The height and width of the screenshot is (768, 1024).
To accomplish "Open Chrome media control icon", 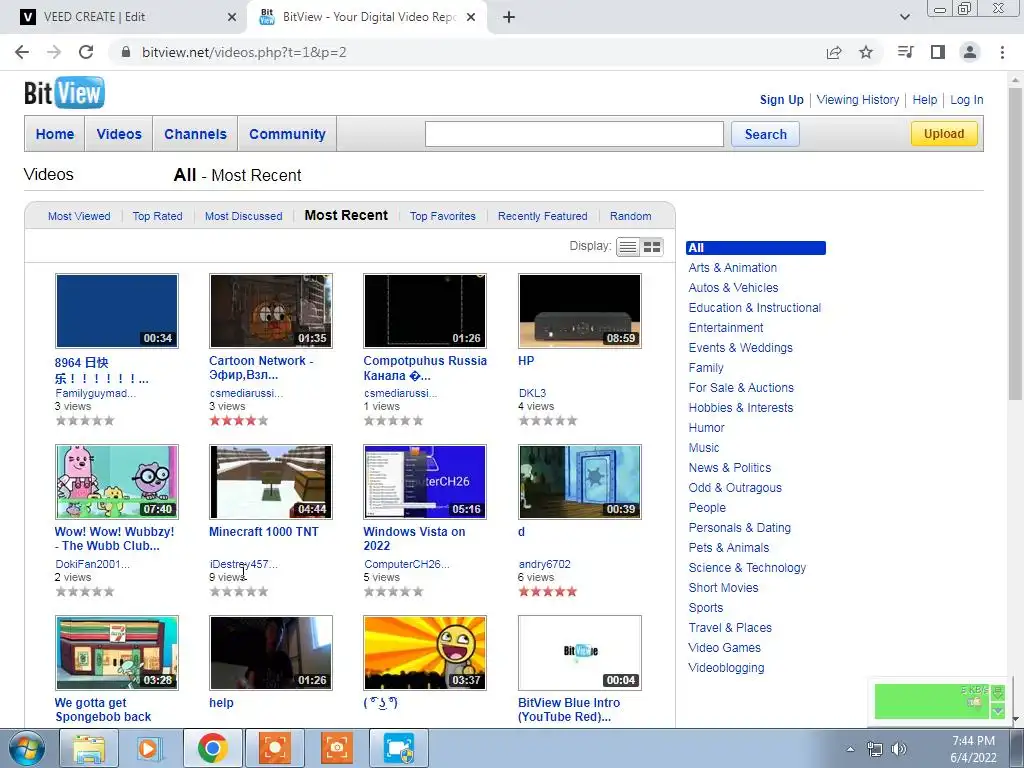I will pos(905,52).
